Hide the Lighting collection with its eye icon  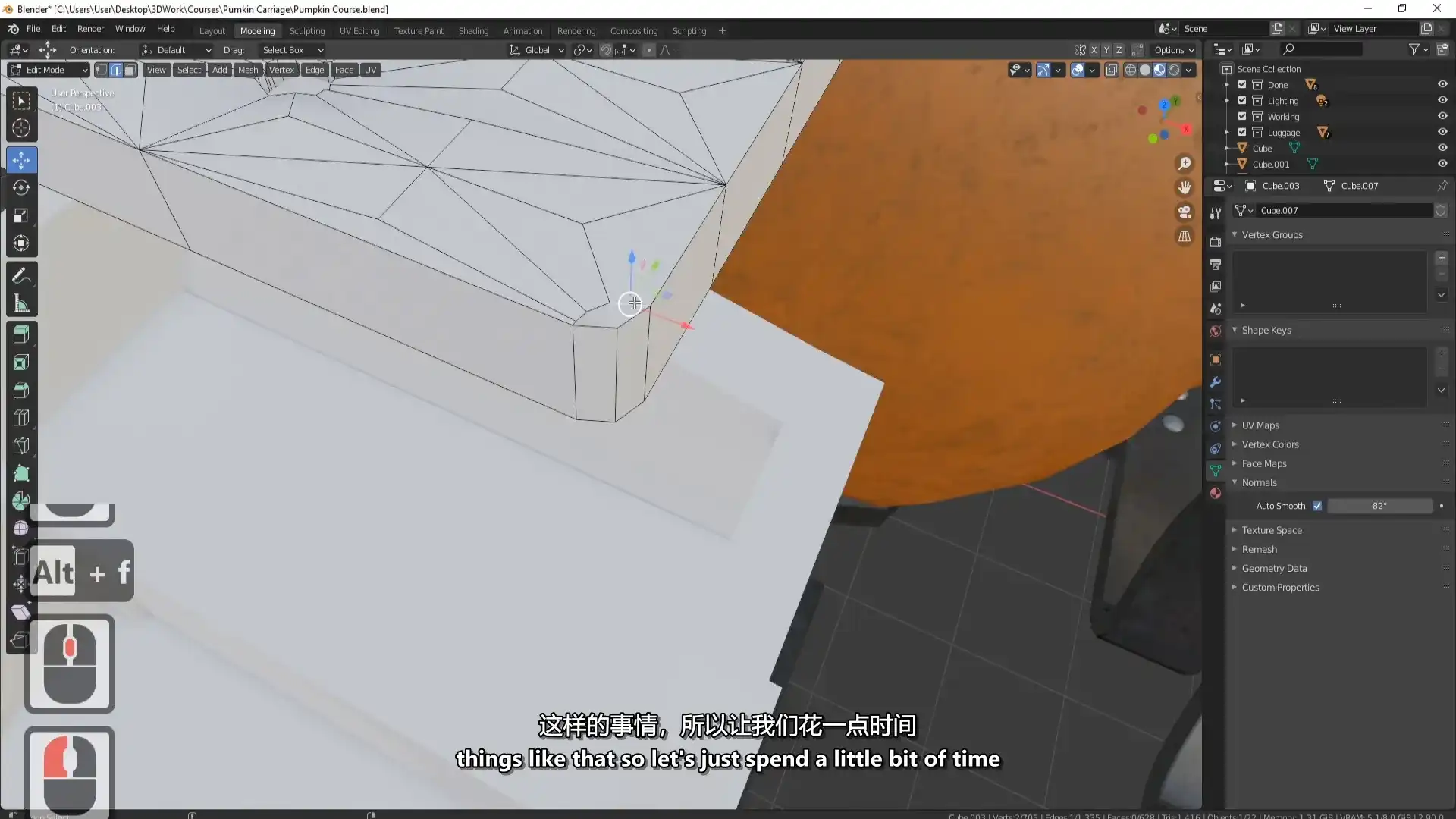pos(1442,100)
